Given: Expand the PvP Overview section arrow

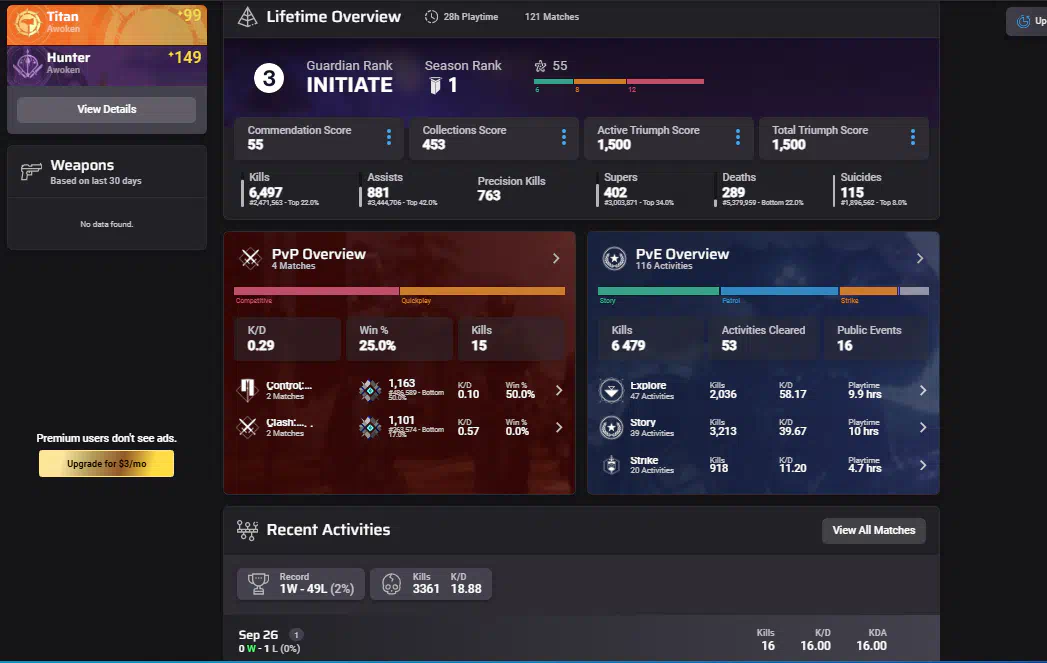Looking at the screenshot, I should pyautogui.click(x=556, y=259).
